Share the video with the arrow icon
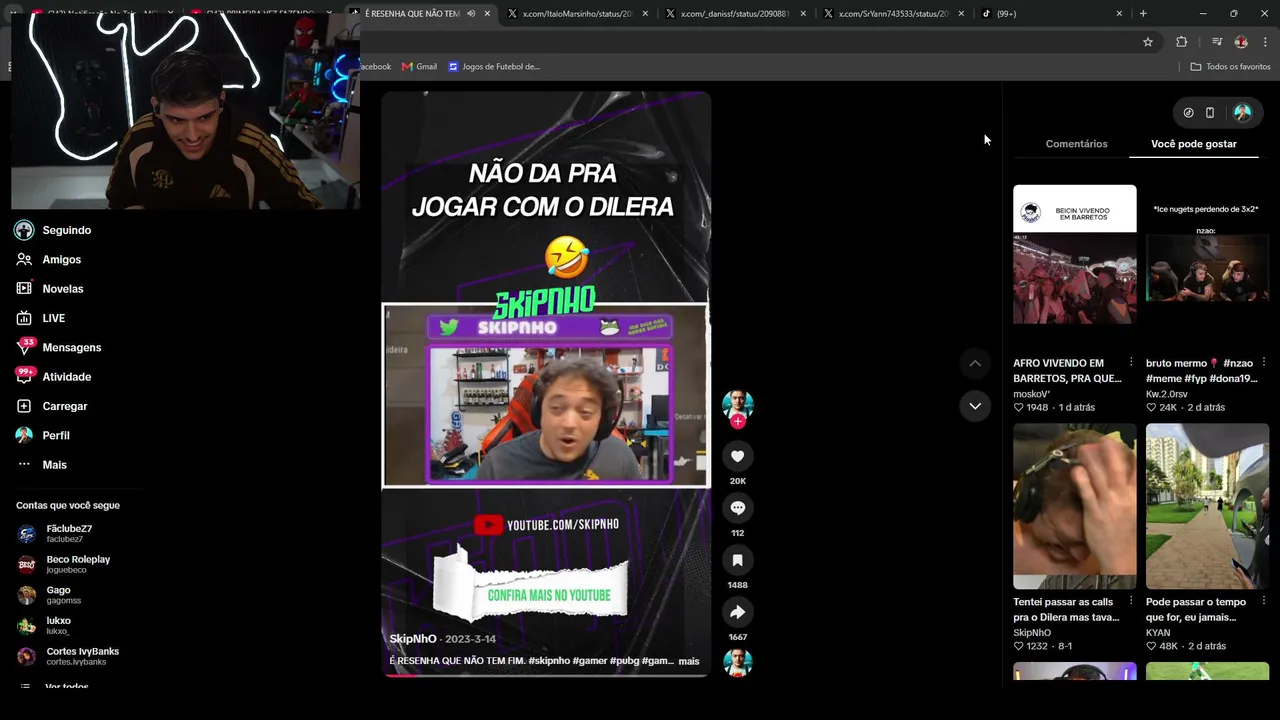Screen dimensions: 1280x720 (x=738, y=612)
